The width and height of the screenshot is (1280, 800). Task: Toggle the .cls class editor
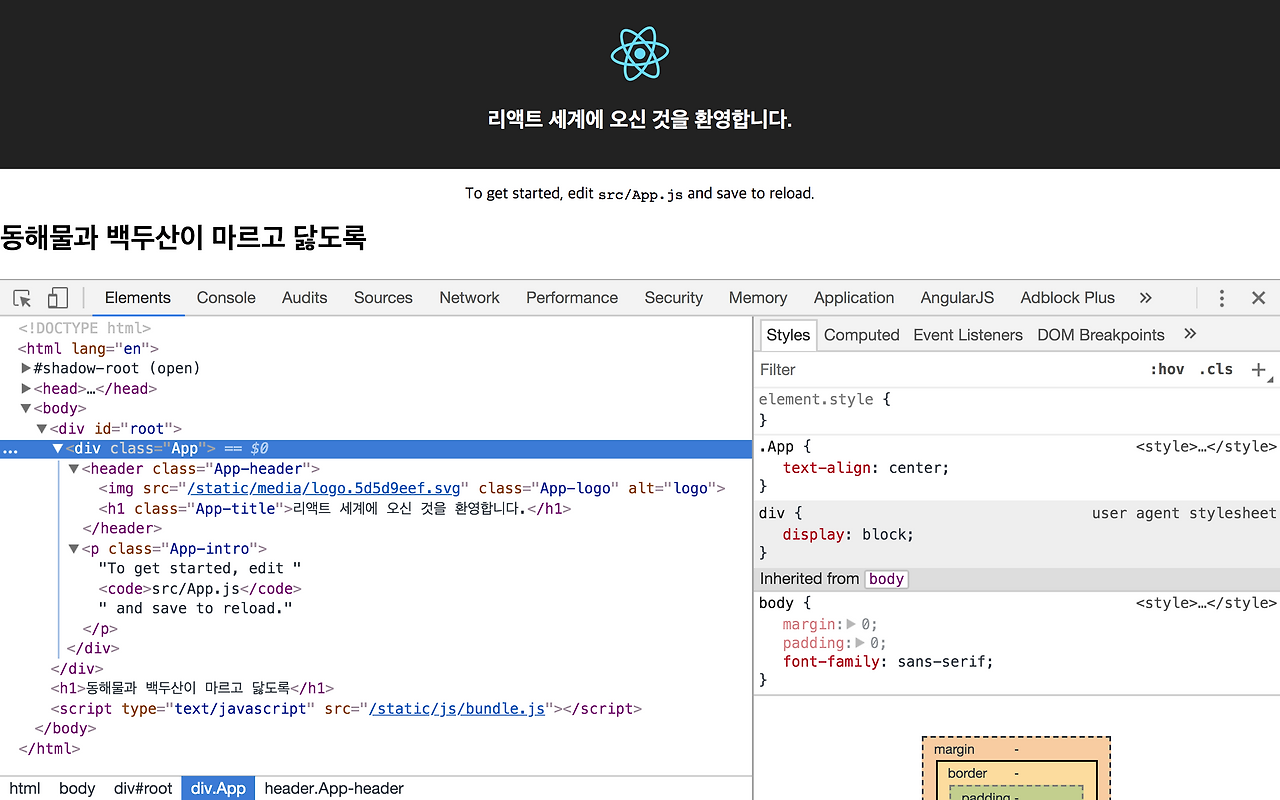pos(1216,369)
